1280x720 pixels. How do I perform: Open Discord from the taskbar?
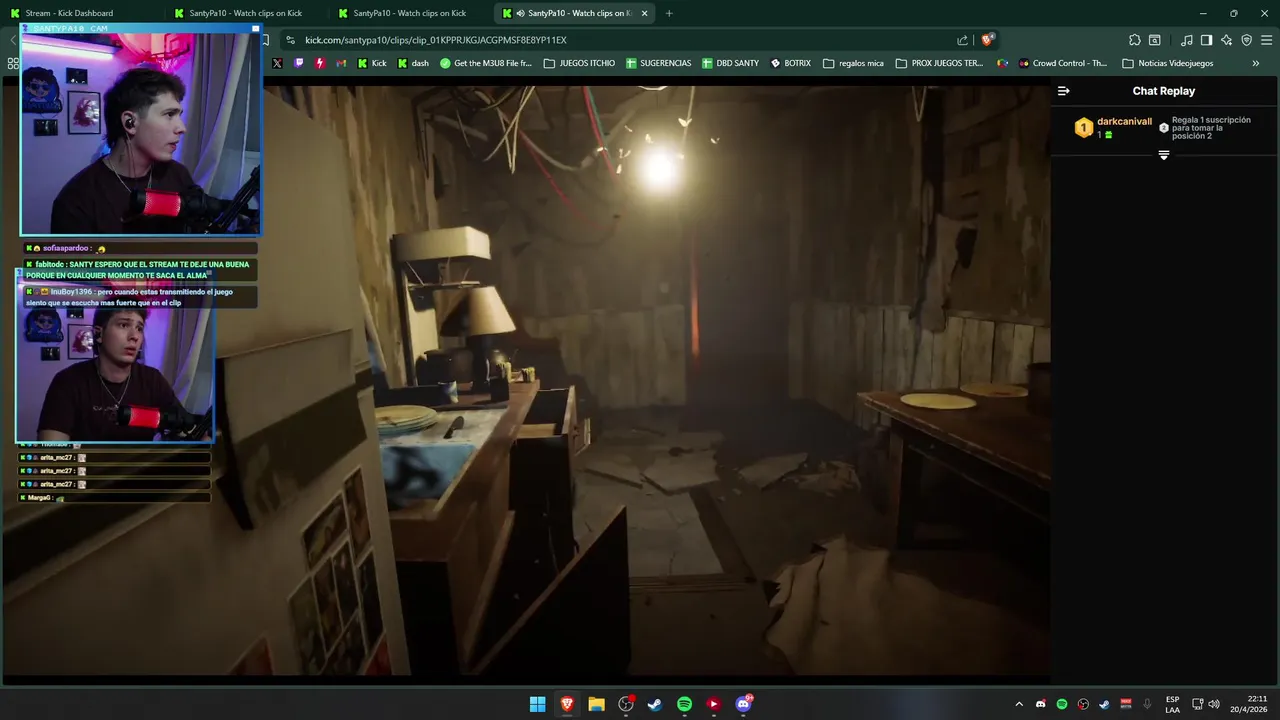pyautogui.click(x=743, y=704)
